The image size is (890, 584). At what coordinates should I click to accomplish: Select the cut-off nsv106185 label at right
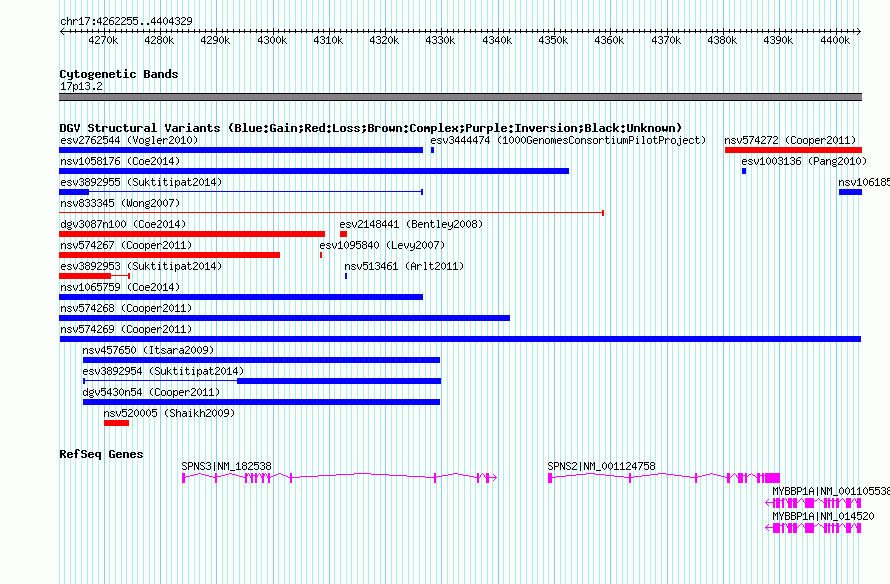[864, 182]
